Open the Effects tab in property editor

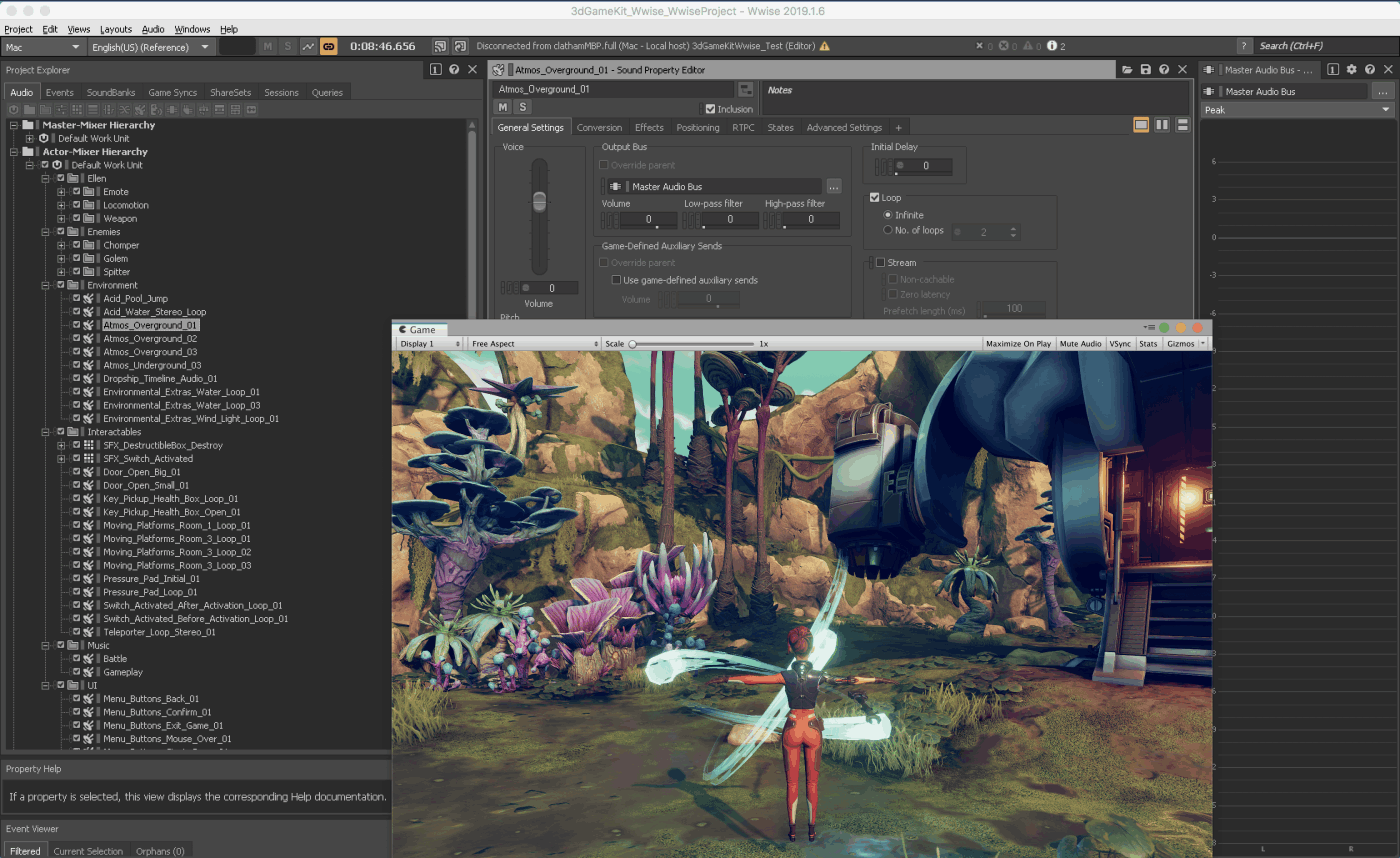pos(649,127)
